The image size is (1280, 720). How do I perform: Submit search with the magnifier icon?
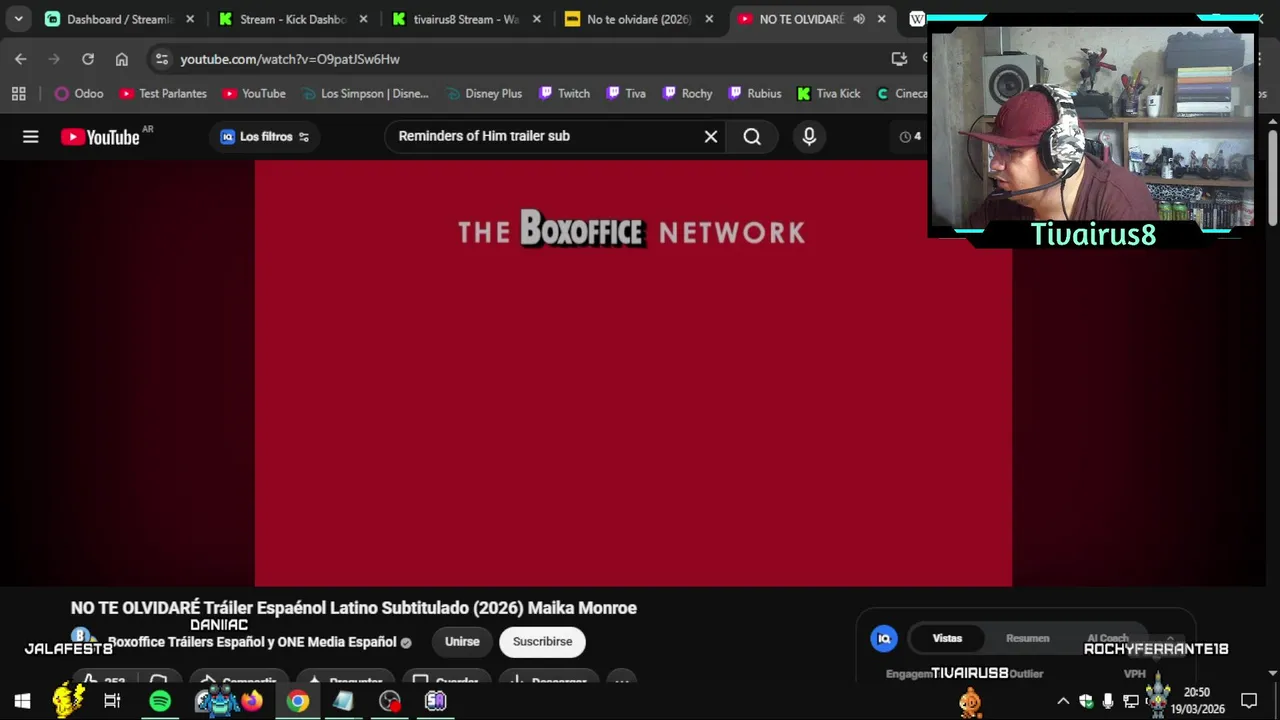(x=752, y=137)
